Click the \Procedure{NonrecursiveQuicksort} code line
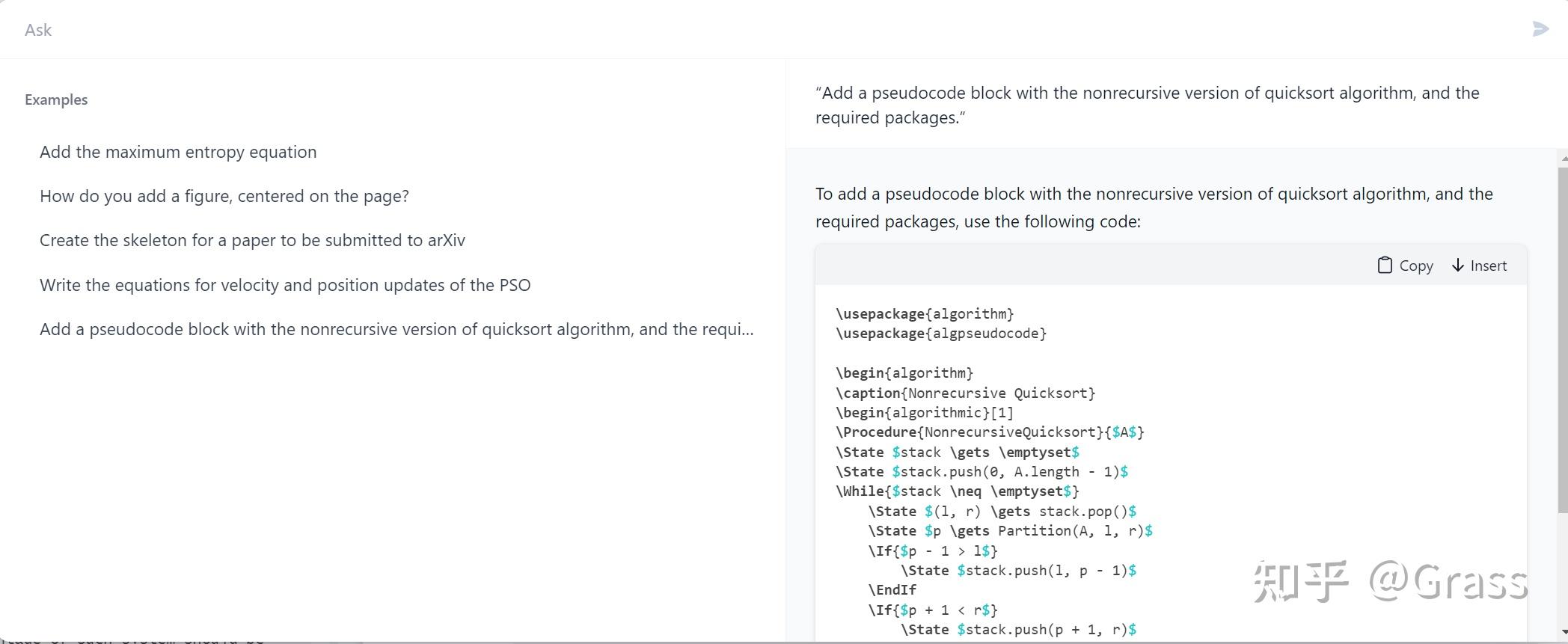The height and width of the screenshot is (644, 1568). 990,432
